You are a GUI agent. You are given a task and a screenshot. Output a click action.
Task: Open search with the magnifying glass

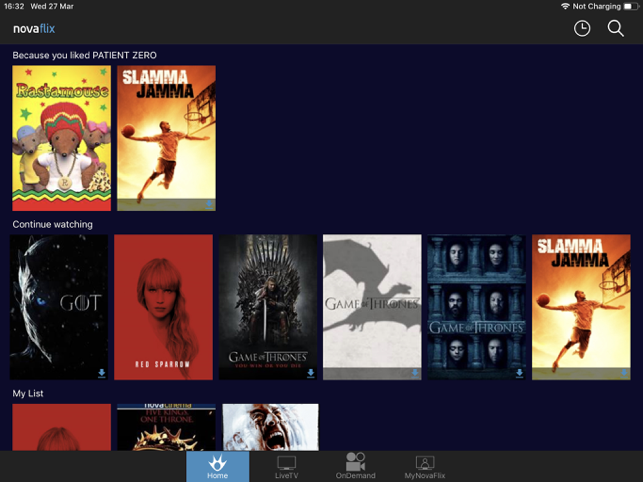(x=616, y=29)
